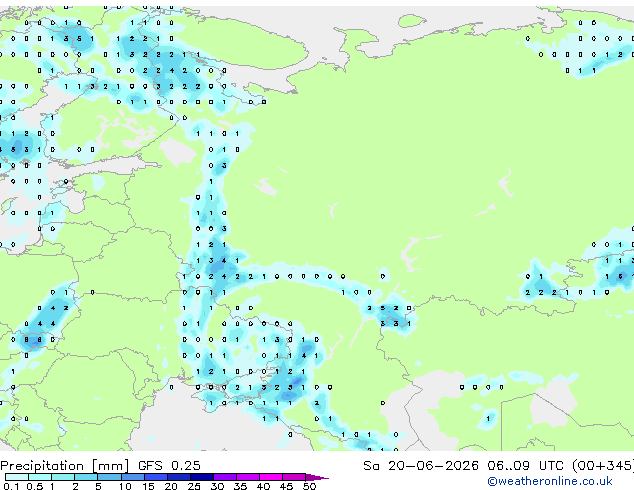Click the legend value label '0.1'
The image size is (634, 490).
pyautogui.click(x=11, y=486)
